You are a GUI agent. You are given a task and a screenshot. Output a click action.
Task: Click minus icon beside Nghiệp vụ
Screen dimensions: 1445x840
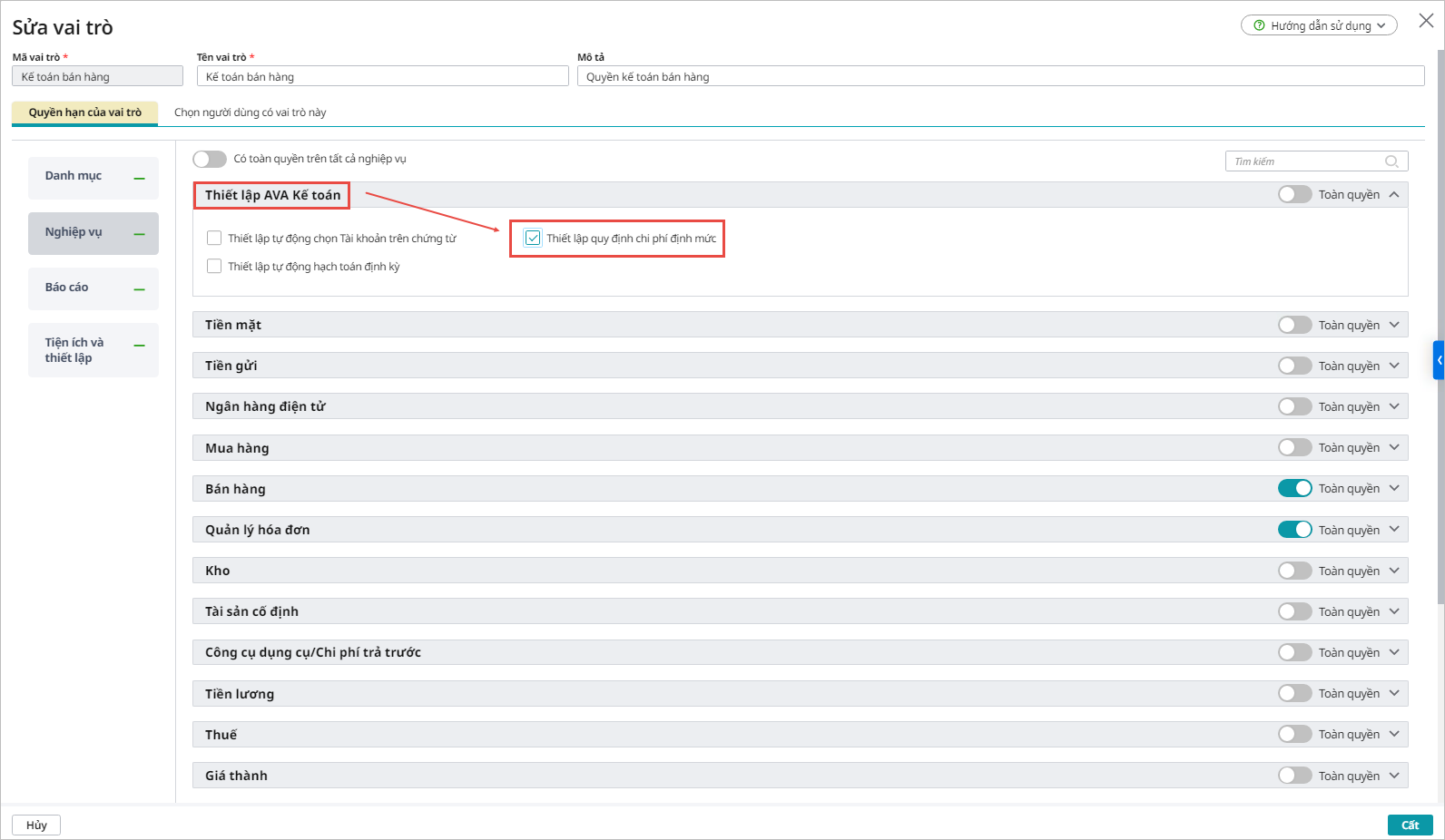tap(140, 234)
